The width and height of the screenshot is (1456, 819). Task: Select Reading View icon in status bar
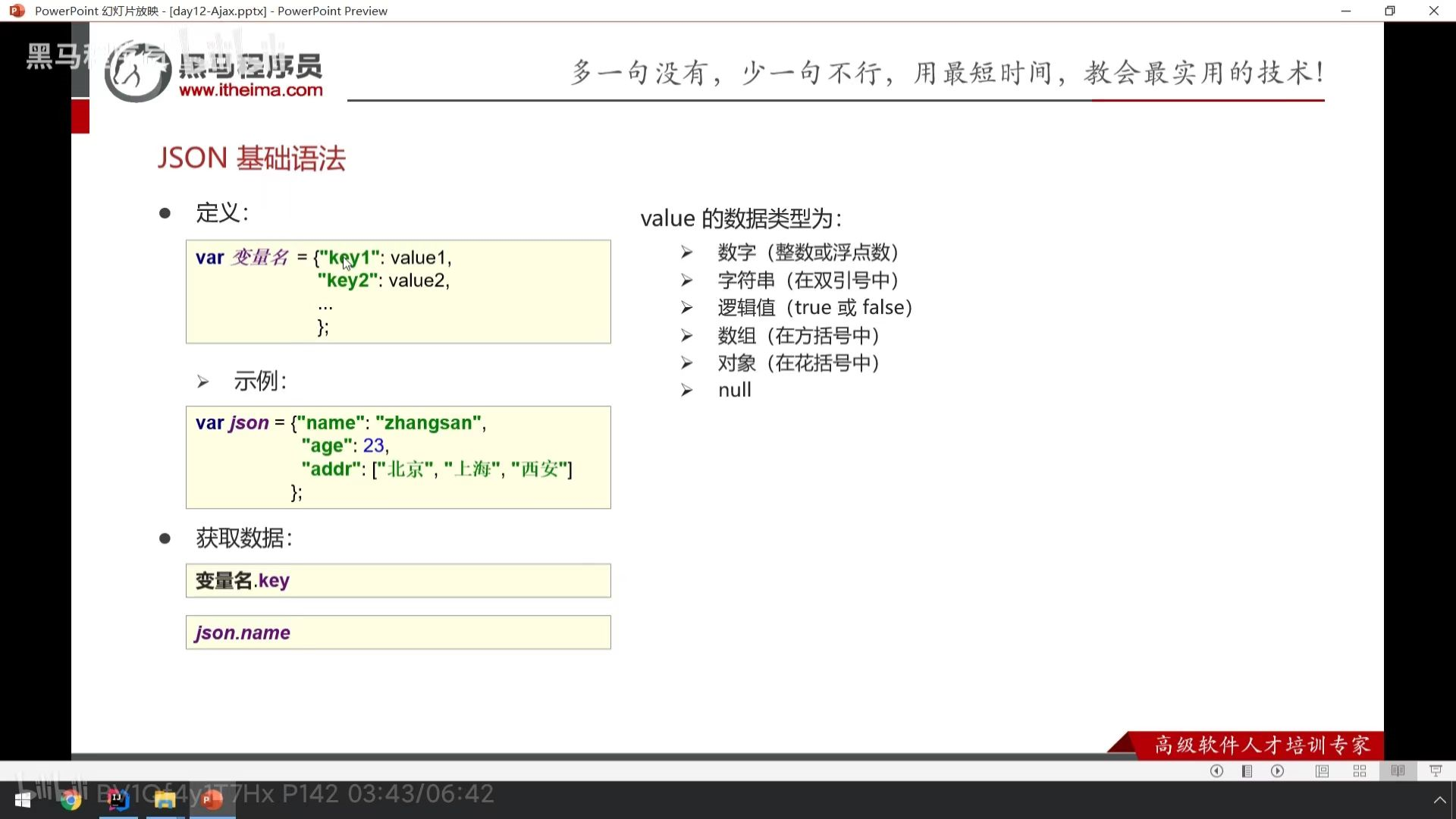(x=1398, y=771)
